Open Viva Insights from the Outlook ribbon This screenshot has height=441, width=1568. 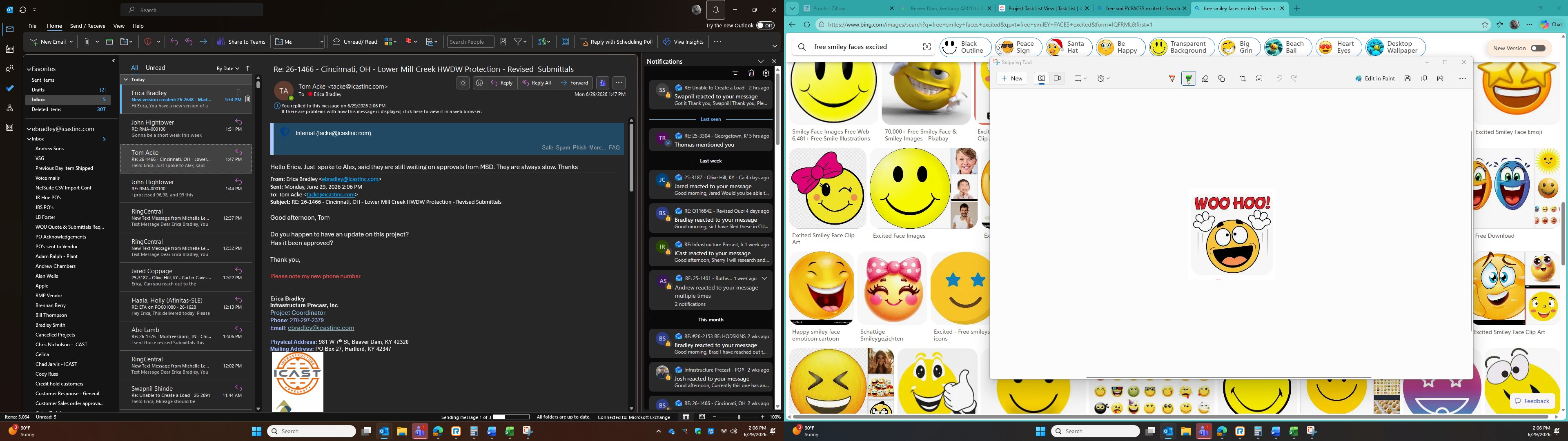[683, 42]
